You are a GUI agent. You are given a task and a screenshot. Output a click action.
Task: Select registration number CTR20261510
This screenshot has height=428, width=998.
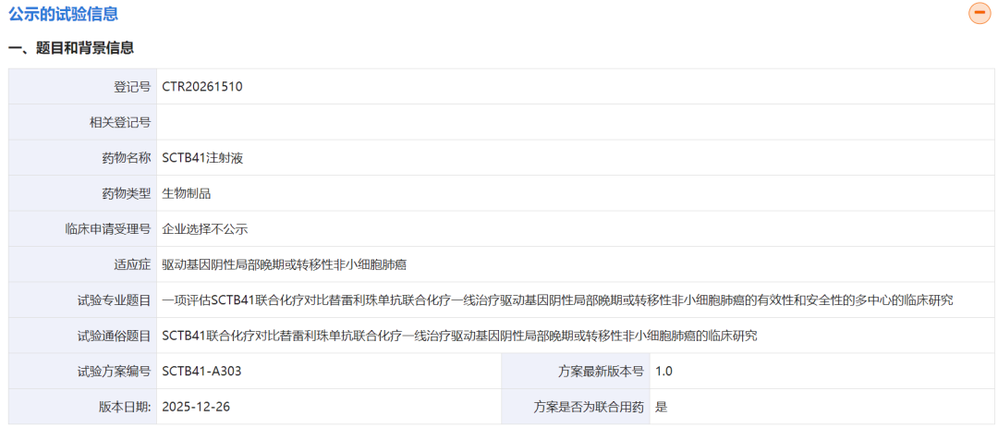coord(202,87)
